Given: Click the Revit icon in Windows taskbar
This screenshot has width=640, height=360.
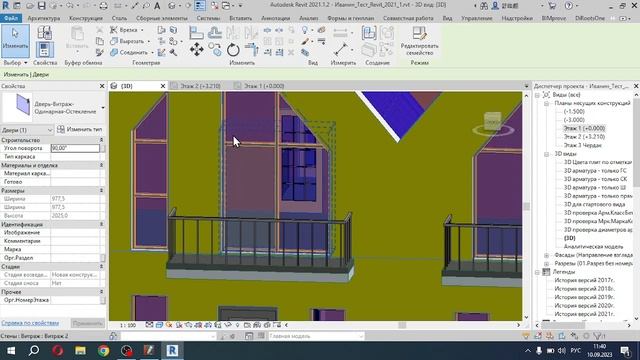Looking at the screenshot, I should point(172,351).
